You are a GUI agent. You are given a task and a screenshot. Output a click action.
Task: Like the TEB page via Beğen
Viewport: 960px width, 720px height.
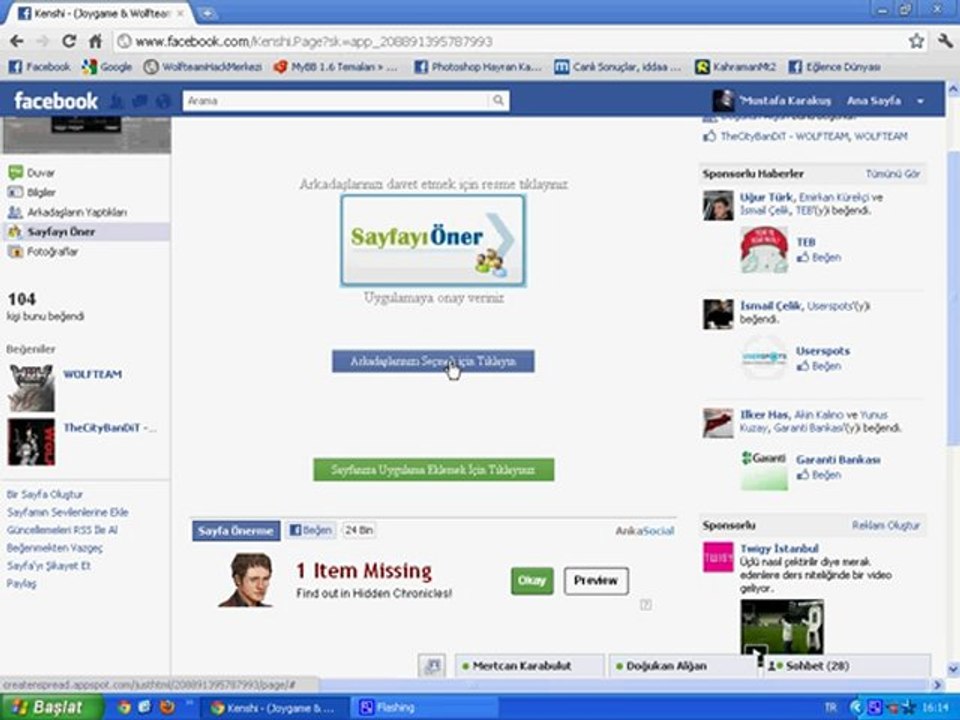(x=819, y=257)
